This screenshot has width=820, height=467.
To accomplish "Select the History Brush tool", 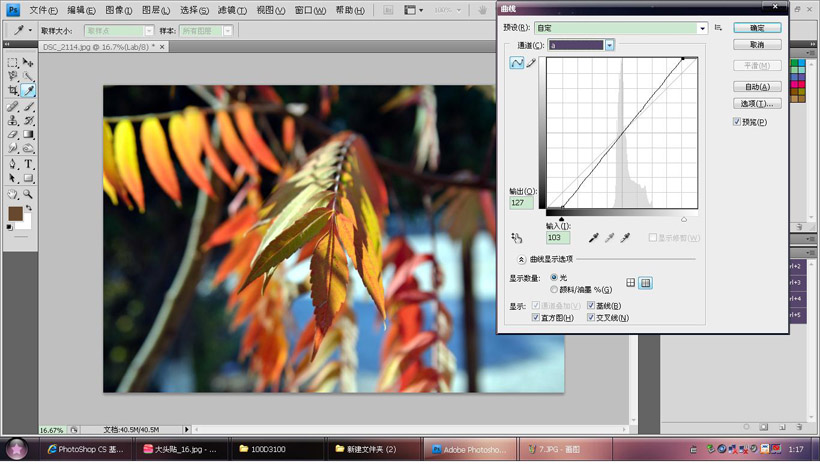I will click(x=28, y=120).
